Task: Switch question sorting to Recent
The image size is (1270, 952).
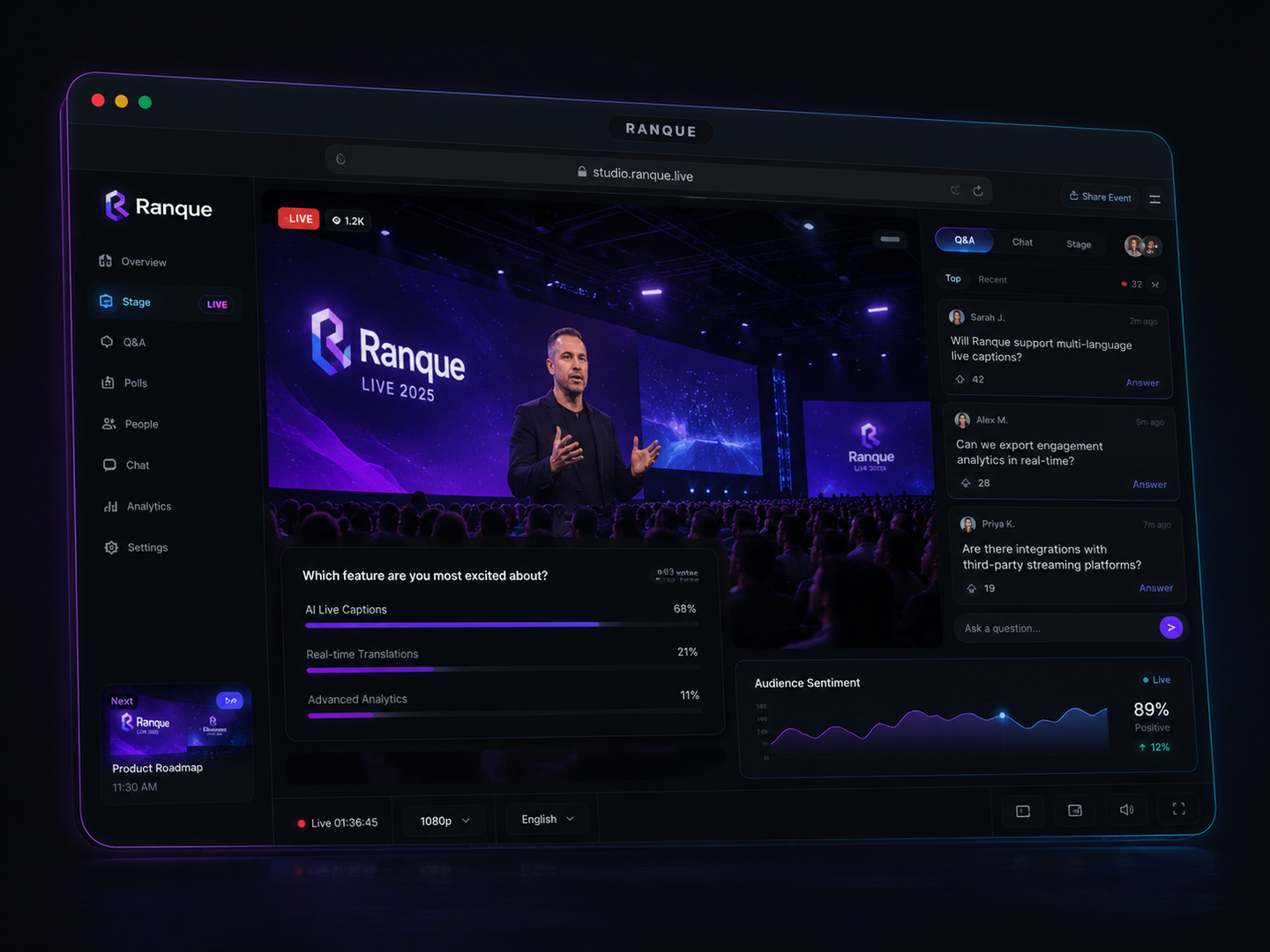Action: point(992,279)
